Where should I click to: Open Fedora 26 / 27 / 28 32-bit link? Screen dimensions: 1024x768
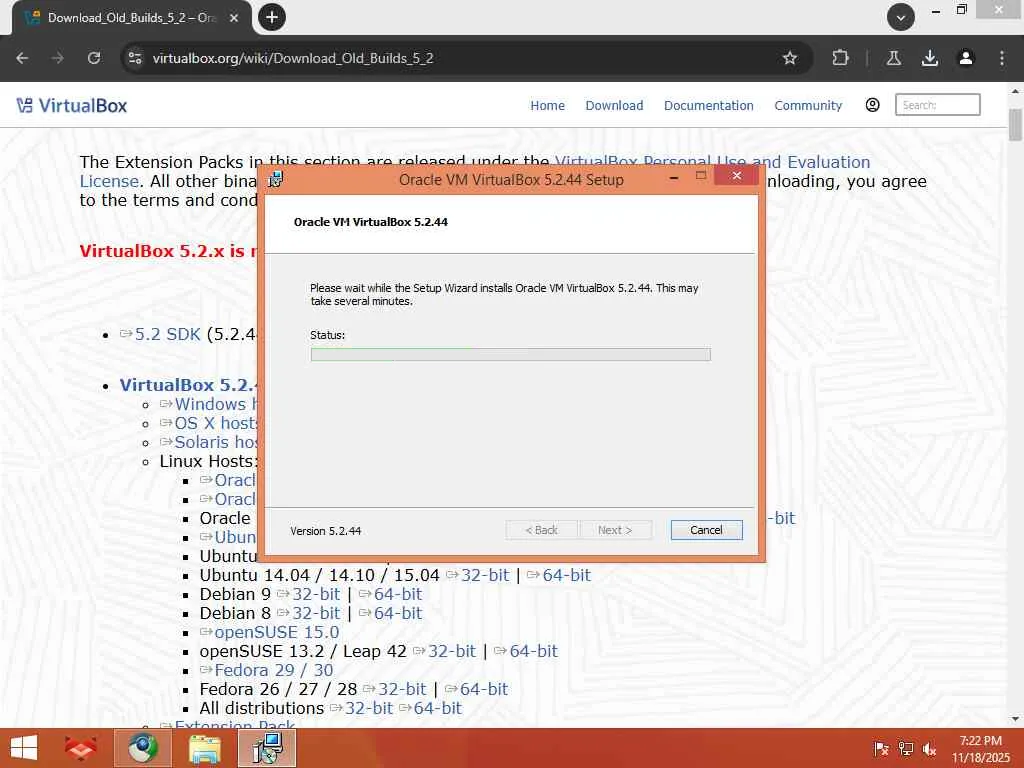pyautogui.click(x=402, y=689)
